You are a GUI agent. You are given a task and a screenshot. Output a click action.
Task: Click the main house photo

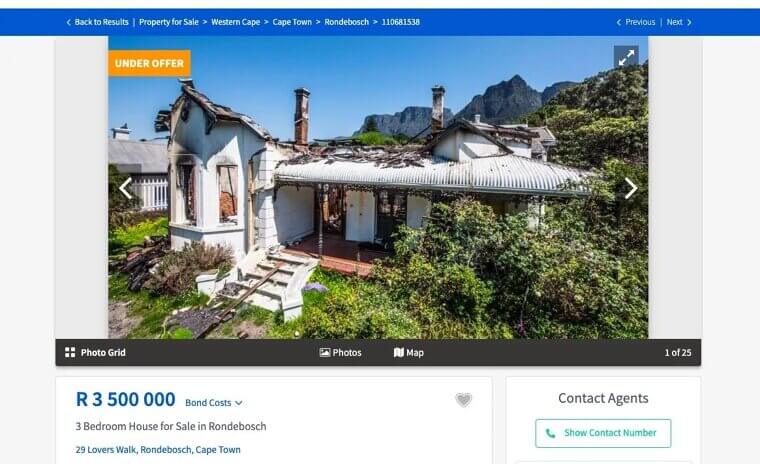(378, 187)
